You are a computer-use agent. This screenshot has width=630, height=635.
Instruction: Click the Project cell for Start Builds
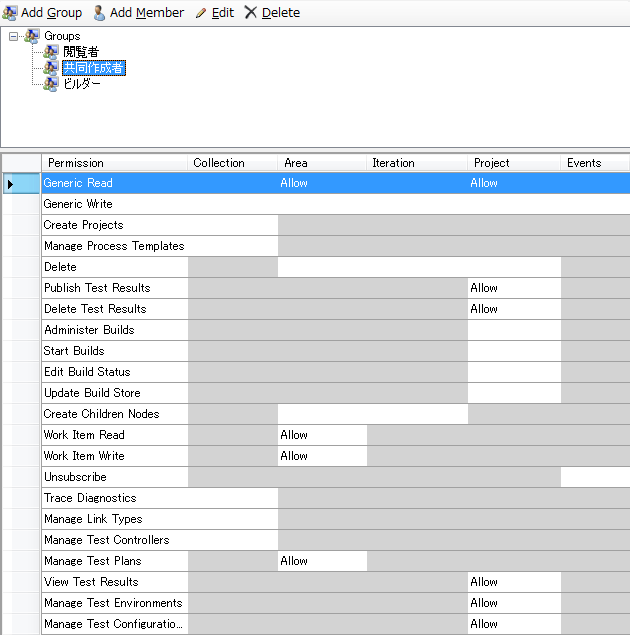coord(514,351)
